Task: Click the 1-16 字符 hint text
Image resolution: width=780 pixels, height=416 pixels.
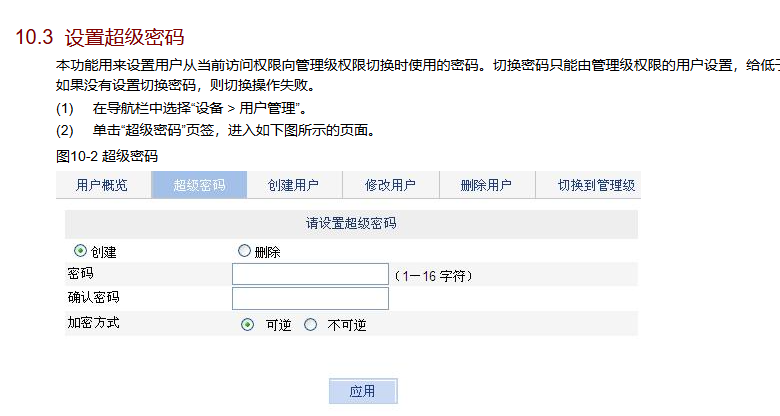Action: [433, 275]
